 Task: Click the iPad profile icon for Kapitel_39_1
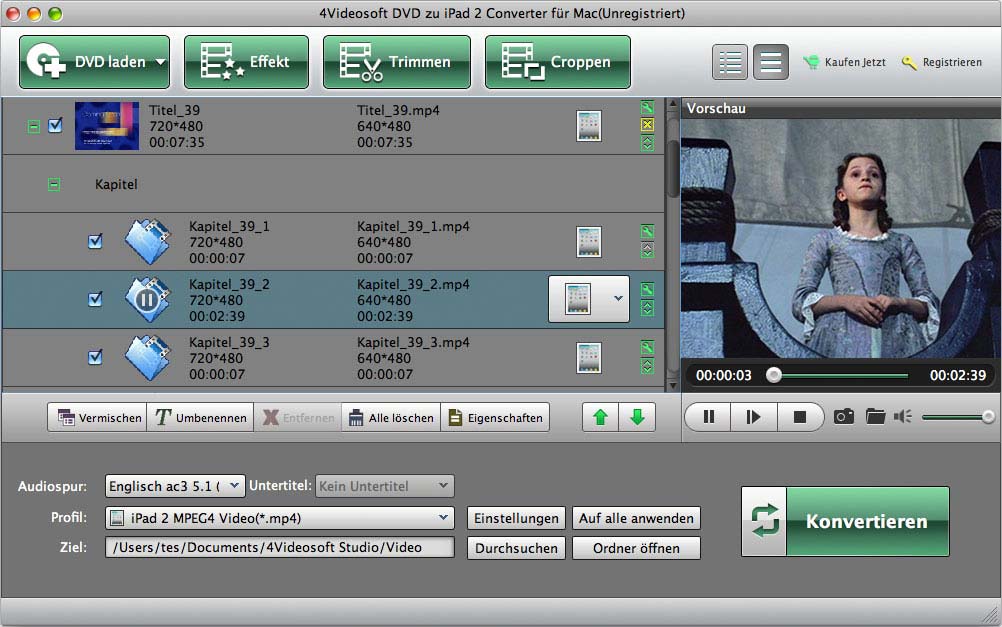589,241
